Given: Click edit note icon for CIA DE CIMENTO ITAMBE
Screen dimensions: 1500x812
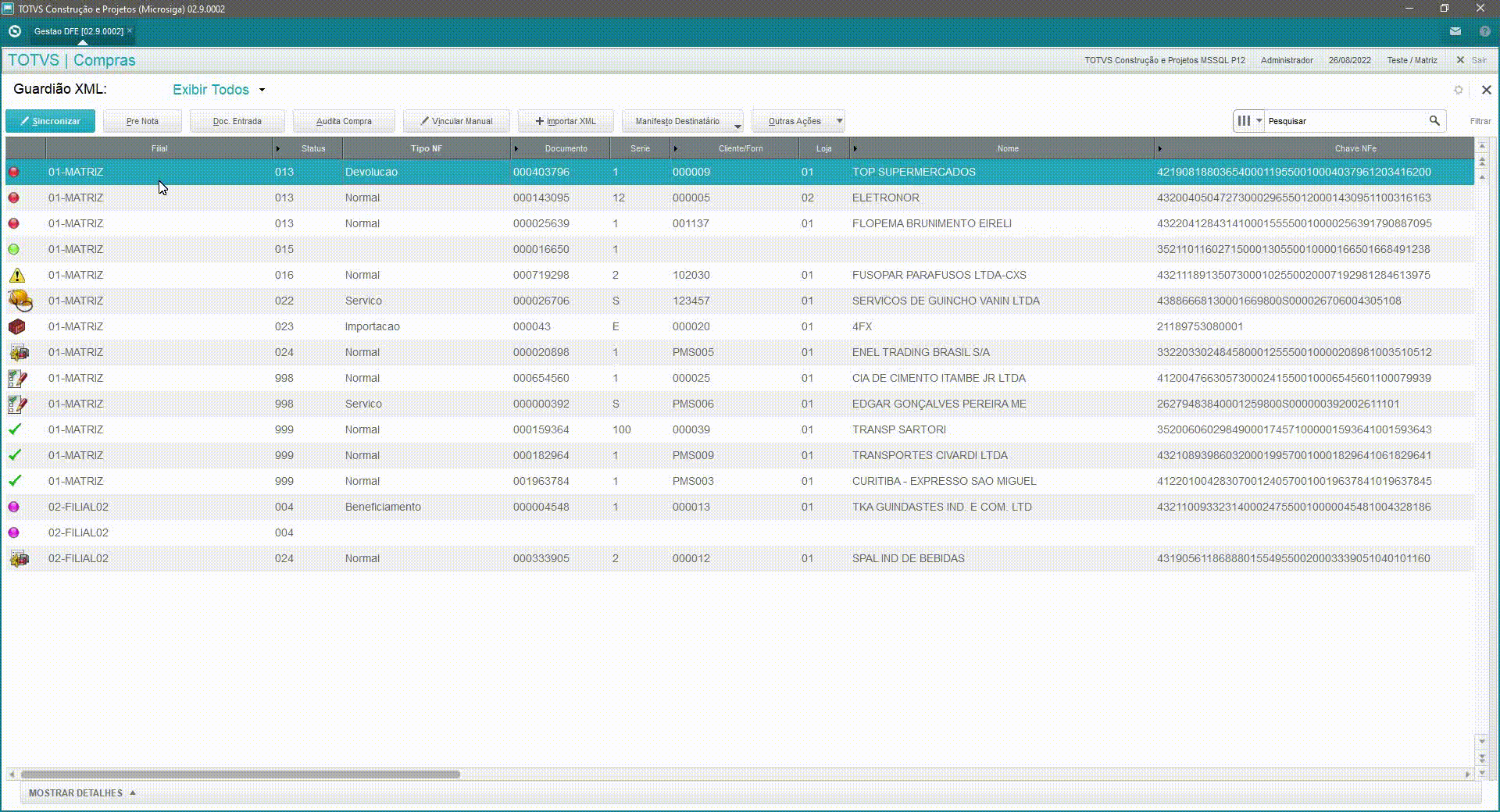Looking at the screenshot, I should 17,379.
